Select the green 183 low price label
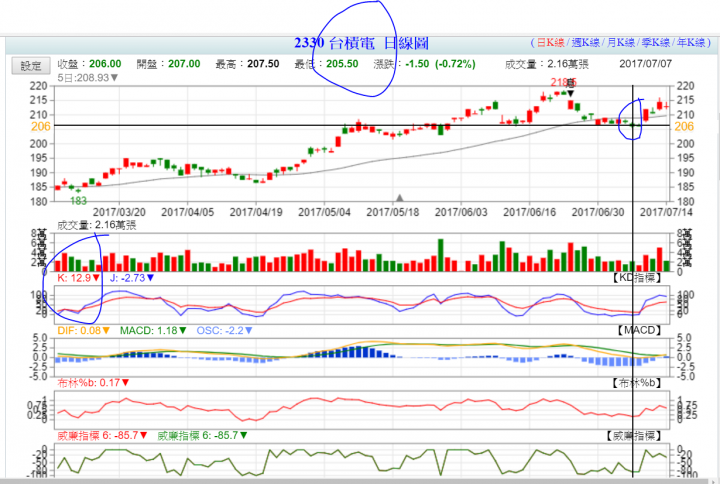This screenshot has height=484, width=720. (x=79, y=201)
